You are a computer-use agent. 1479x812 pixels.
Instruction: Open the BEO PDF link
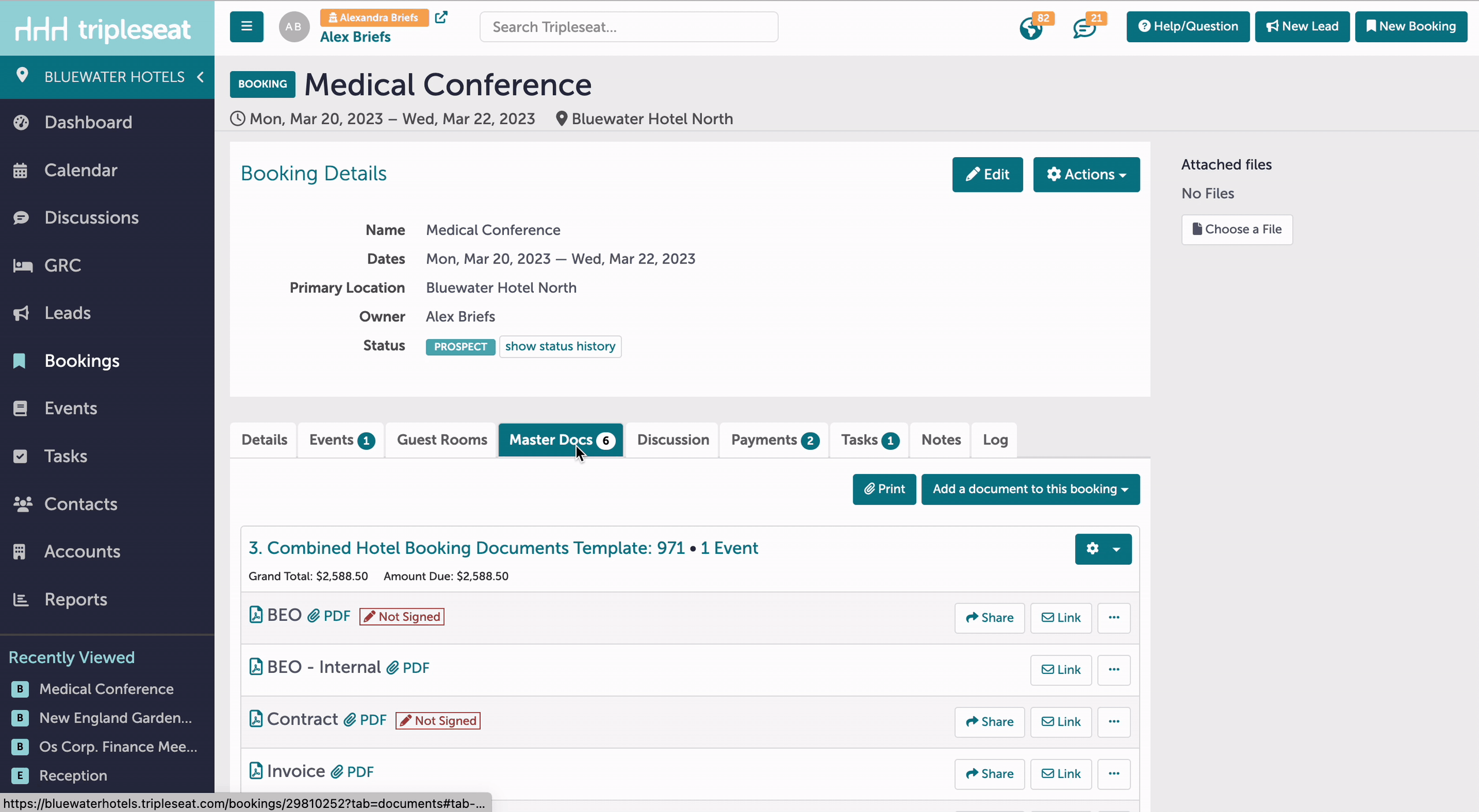pyautogui.click(x=329, y=616)
